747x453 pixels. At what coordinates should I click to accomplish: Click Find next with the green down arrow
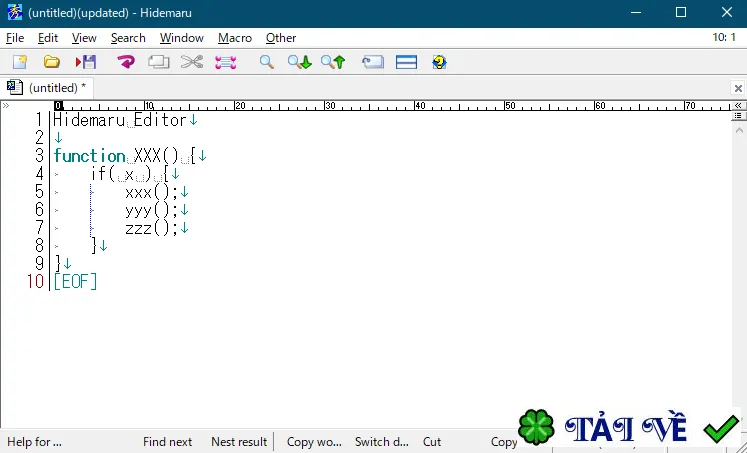pyautogui.click(x=300, y=62)
